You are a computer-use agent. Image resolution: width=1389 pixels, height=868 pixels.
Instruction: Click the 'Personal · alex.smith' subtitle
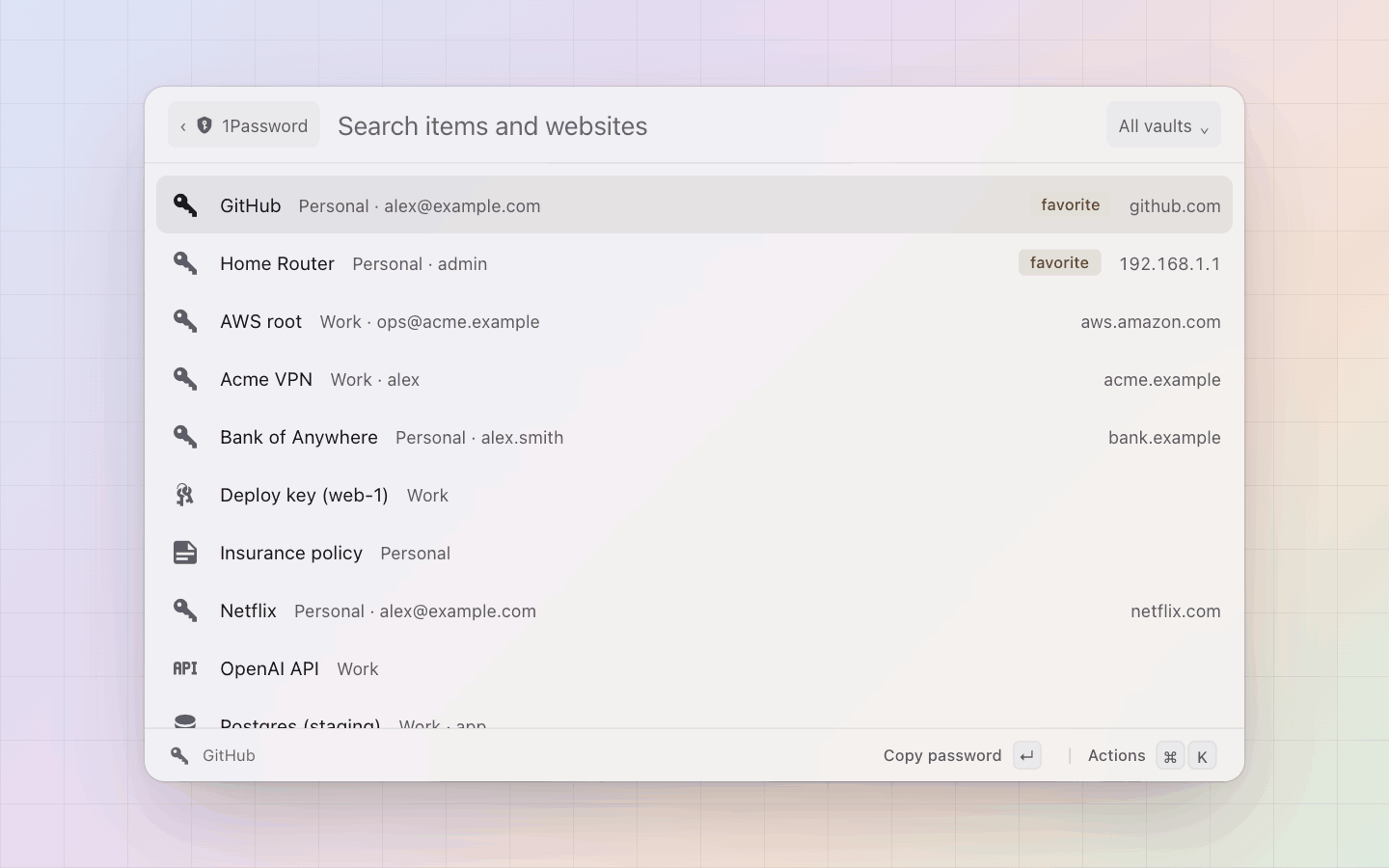(479, 437)
